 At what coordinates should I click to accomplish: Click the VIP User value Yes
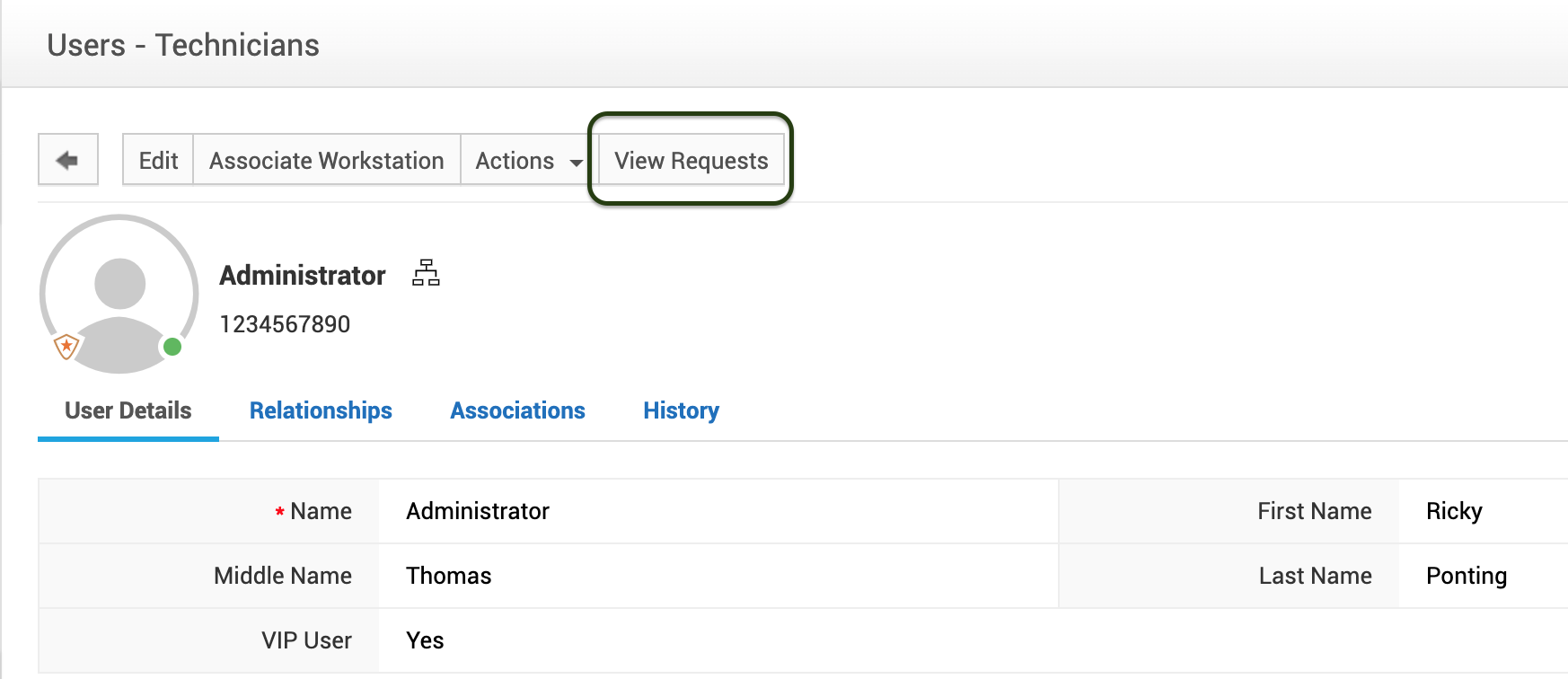[425, 640]
